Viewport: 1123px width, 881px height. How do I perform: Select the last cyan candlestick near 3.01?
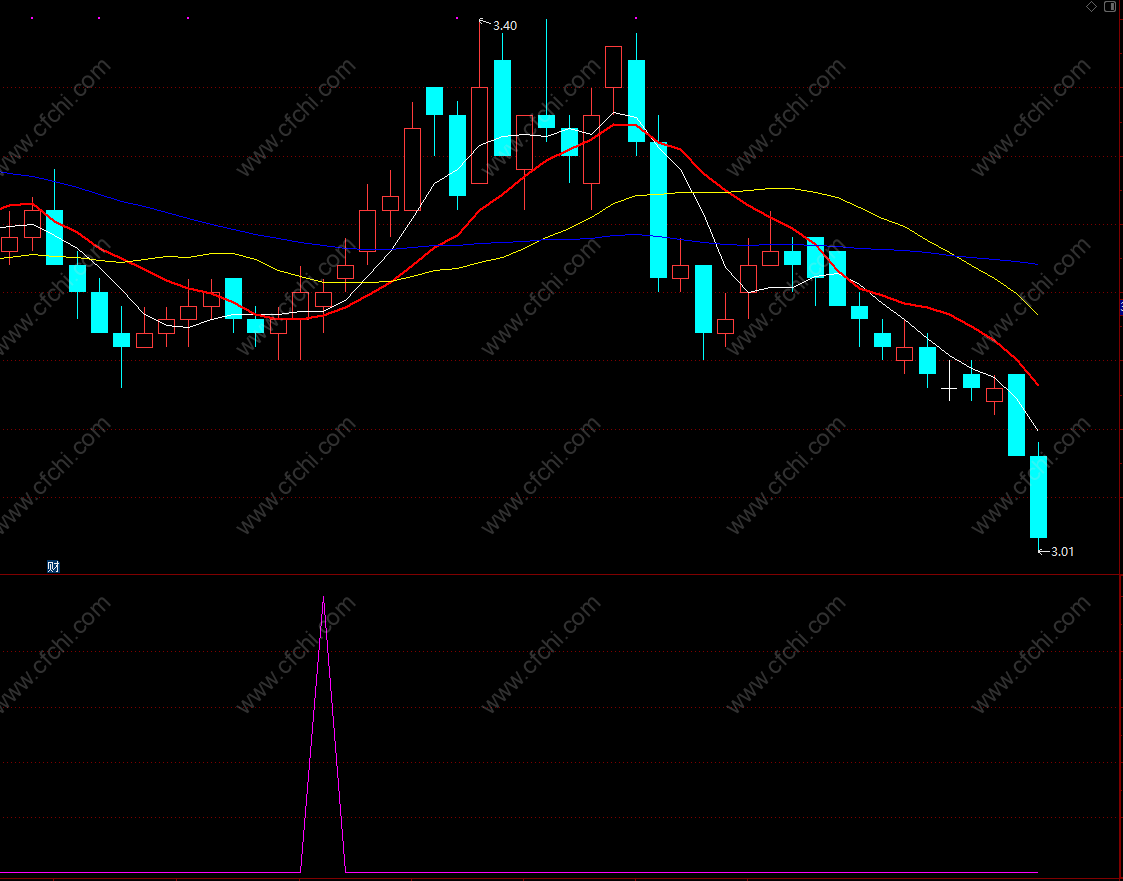point(1038,497)
